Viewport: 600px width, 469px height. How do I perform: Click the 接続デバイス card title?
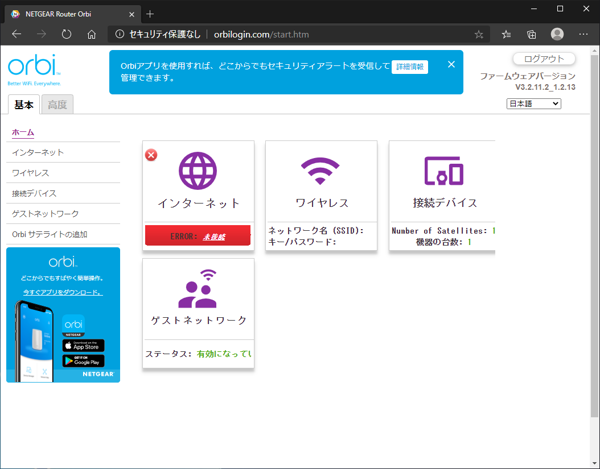pos(445,203)
